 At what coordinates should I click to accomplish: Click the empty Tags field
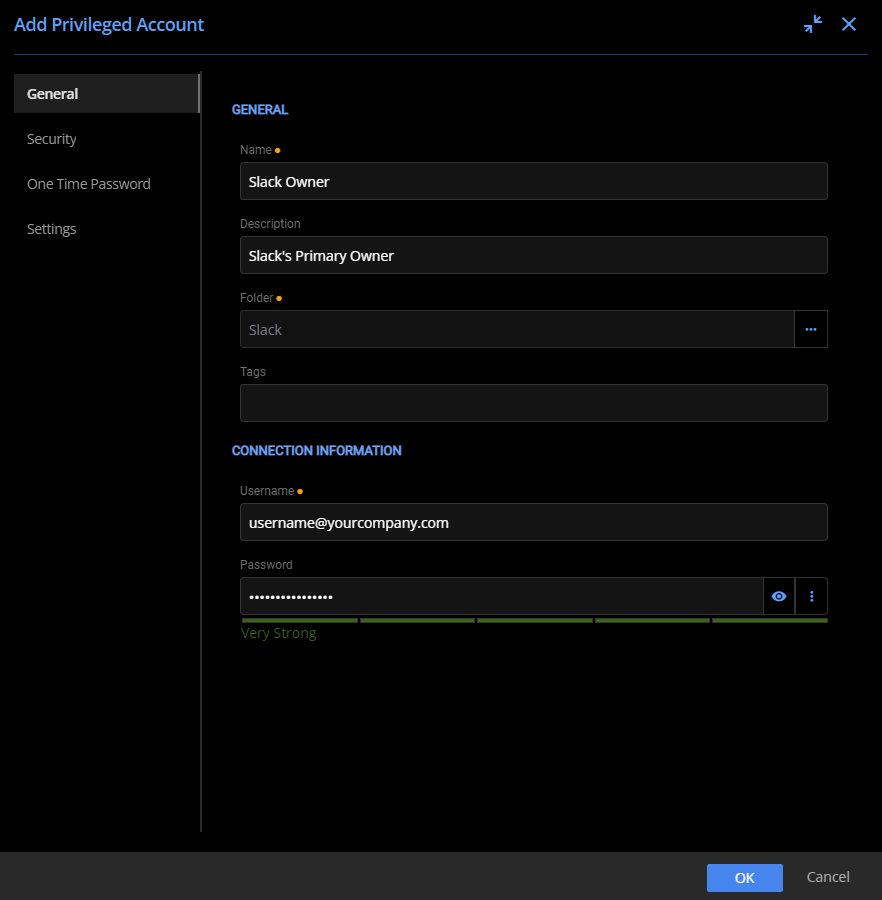click(x=533, y=403)
